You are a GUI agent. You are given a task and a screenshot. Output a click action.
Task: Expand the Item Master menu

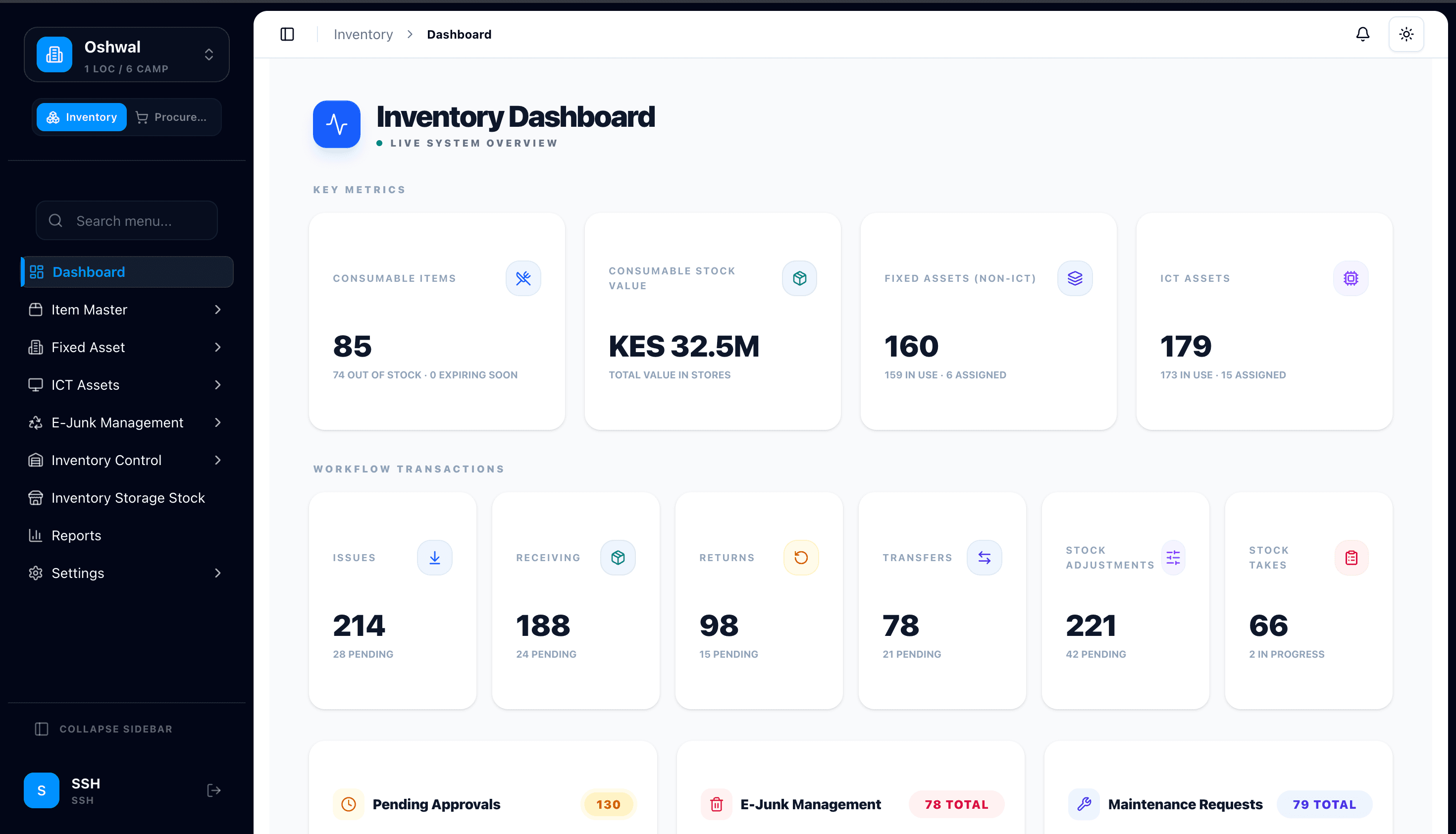(126, 310)
